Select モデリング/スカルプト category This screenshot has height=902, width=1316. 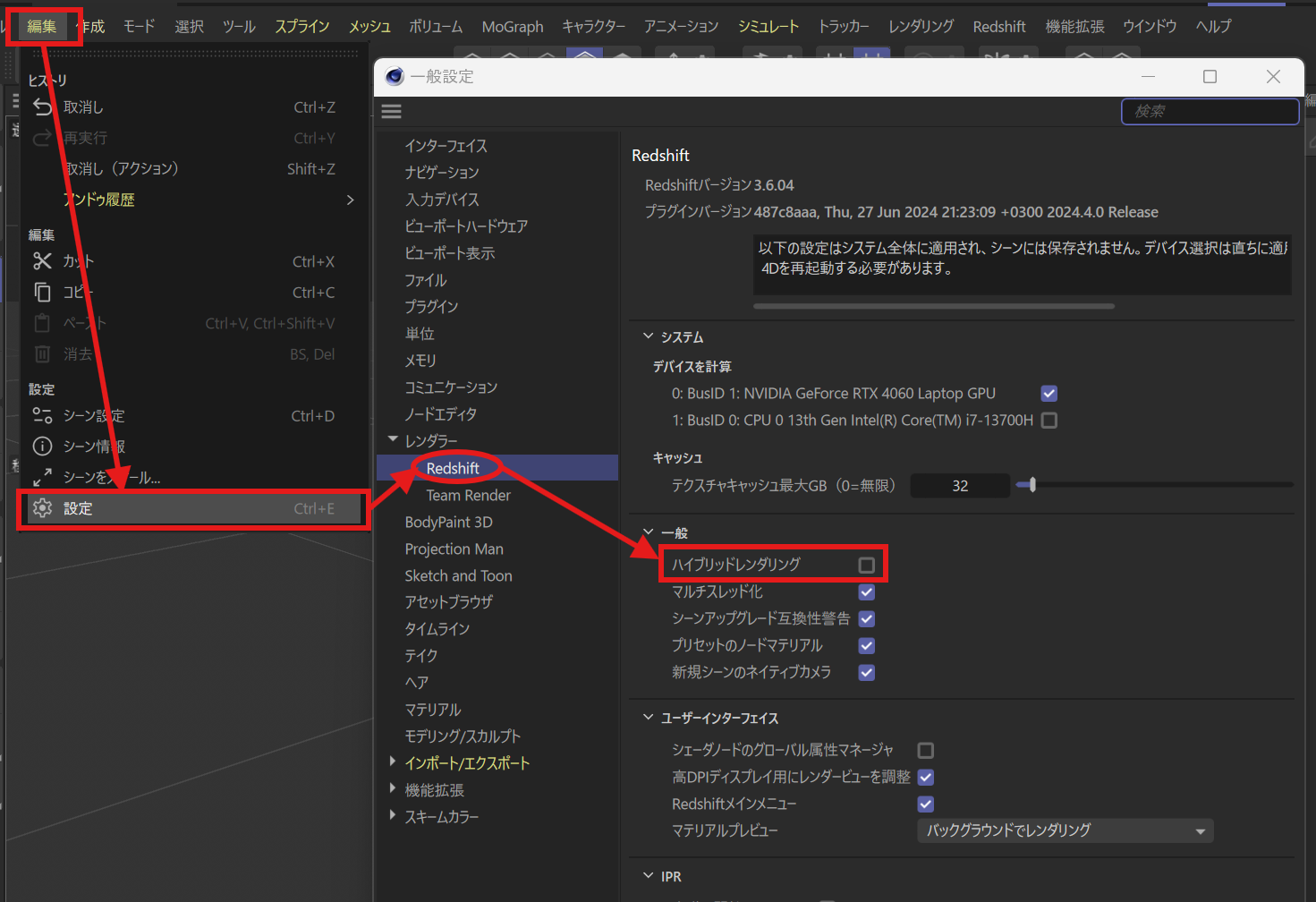point(463,736)
